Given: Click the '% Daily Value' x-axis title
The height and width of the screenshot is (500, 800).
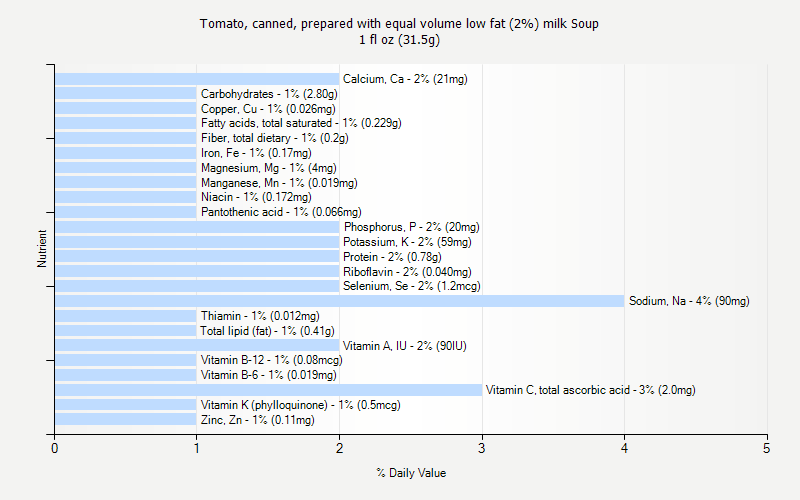Looking at the screenshot, I should click(411, 473).
